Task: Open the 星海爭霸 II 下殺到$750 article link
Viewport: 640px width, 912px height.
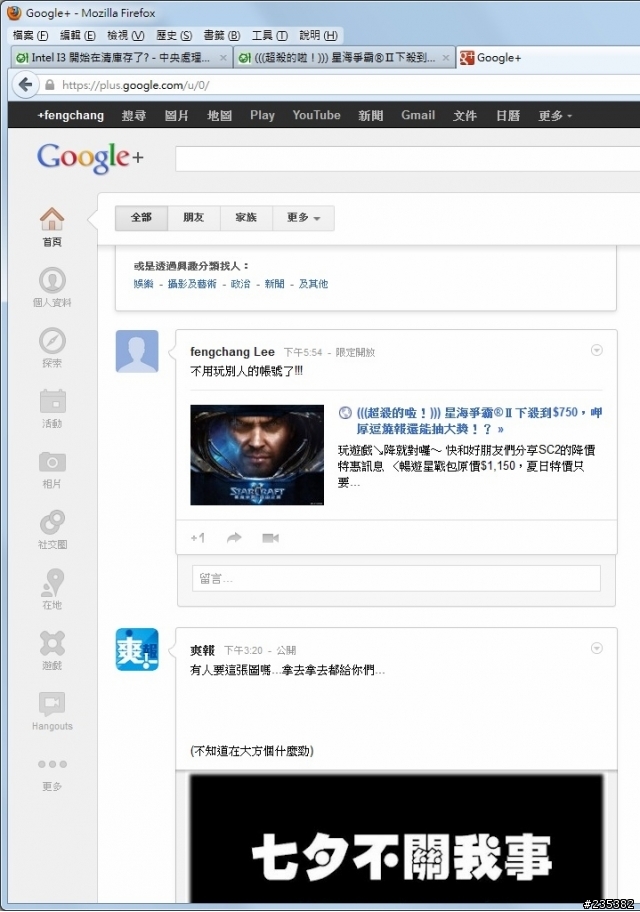Action: tap(479, 421)
